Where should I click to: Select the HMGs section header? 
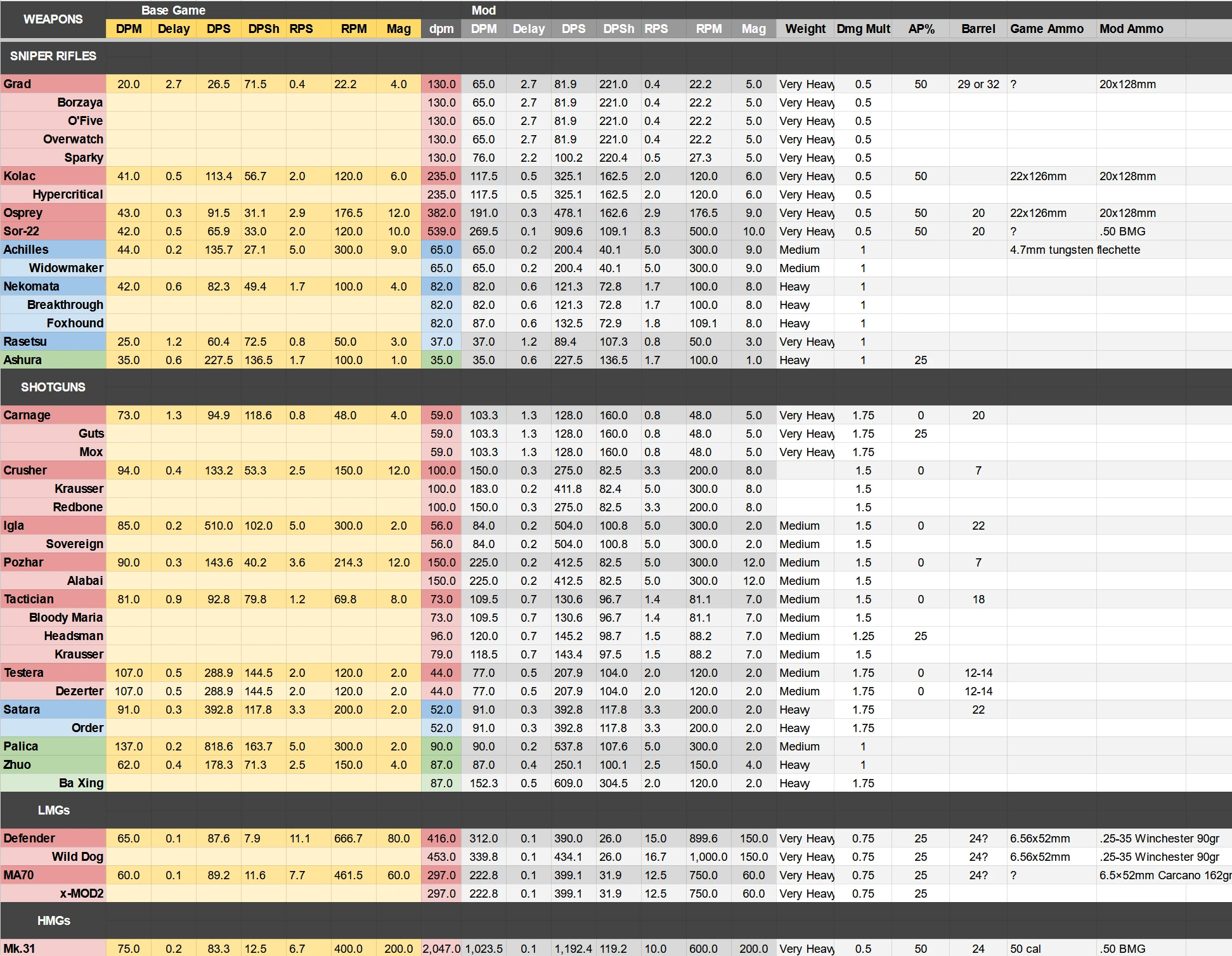pos(53,920)
